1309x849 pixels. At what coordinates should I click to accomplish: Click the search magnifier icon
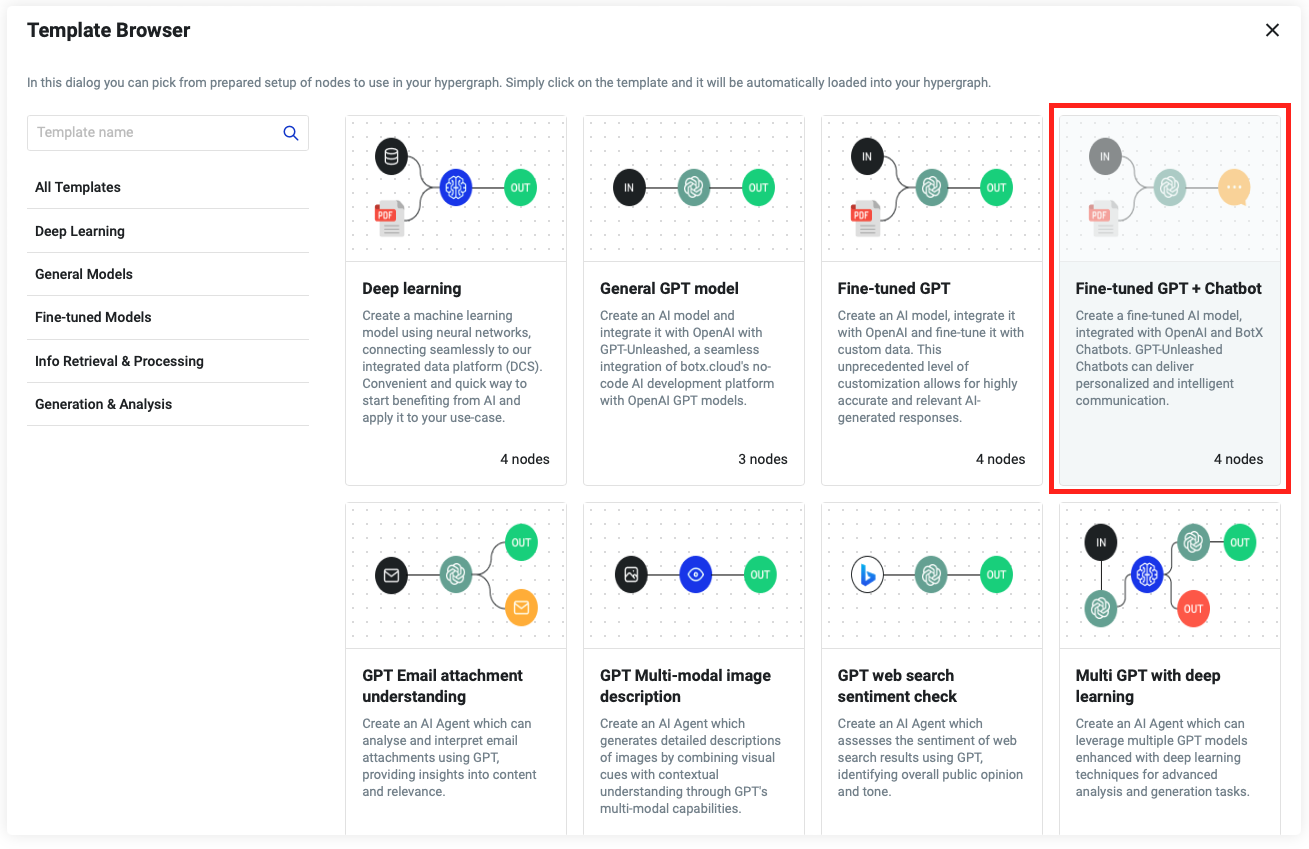(x=291, y=133)
